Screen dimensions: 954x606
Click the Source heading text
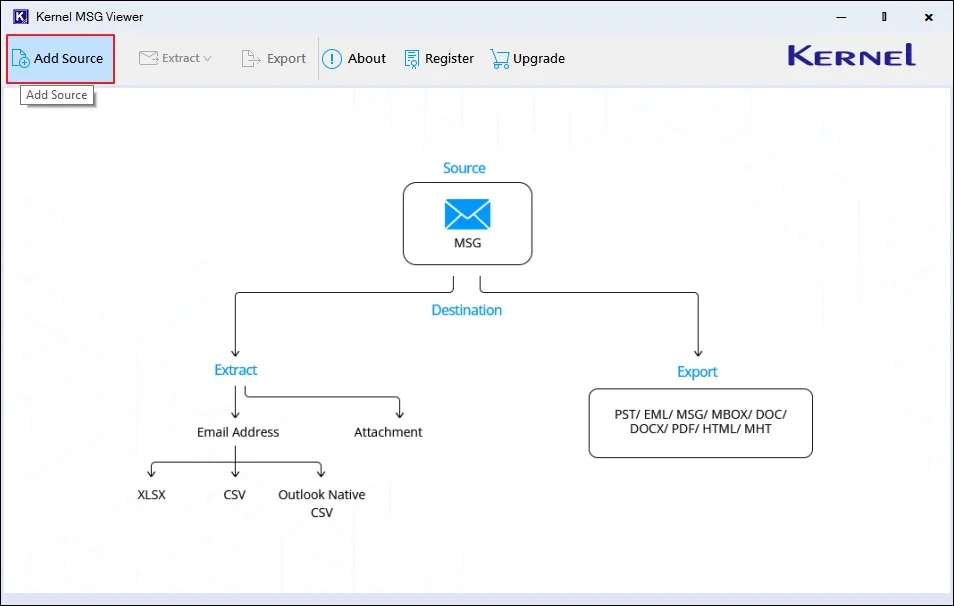pos(464,168)
